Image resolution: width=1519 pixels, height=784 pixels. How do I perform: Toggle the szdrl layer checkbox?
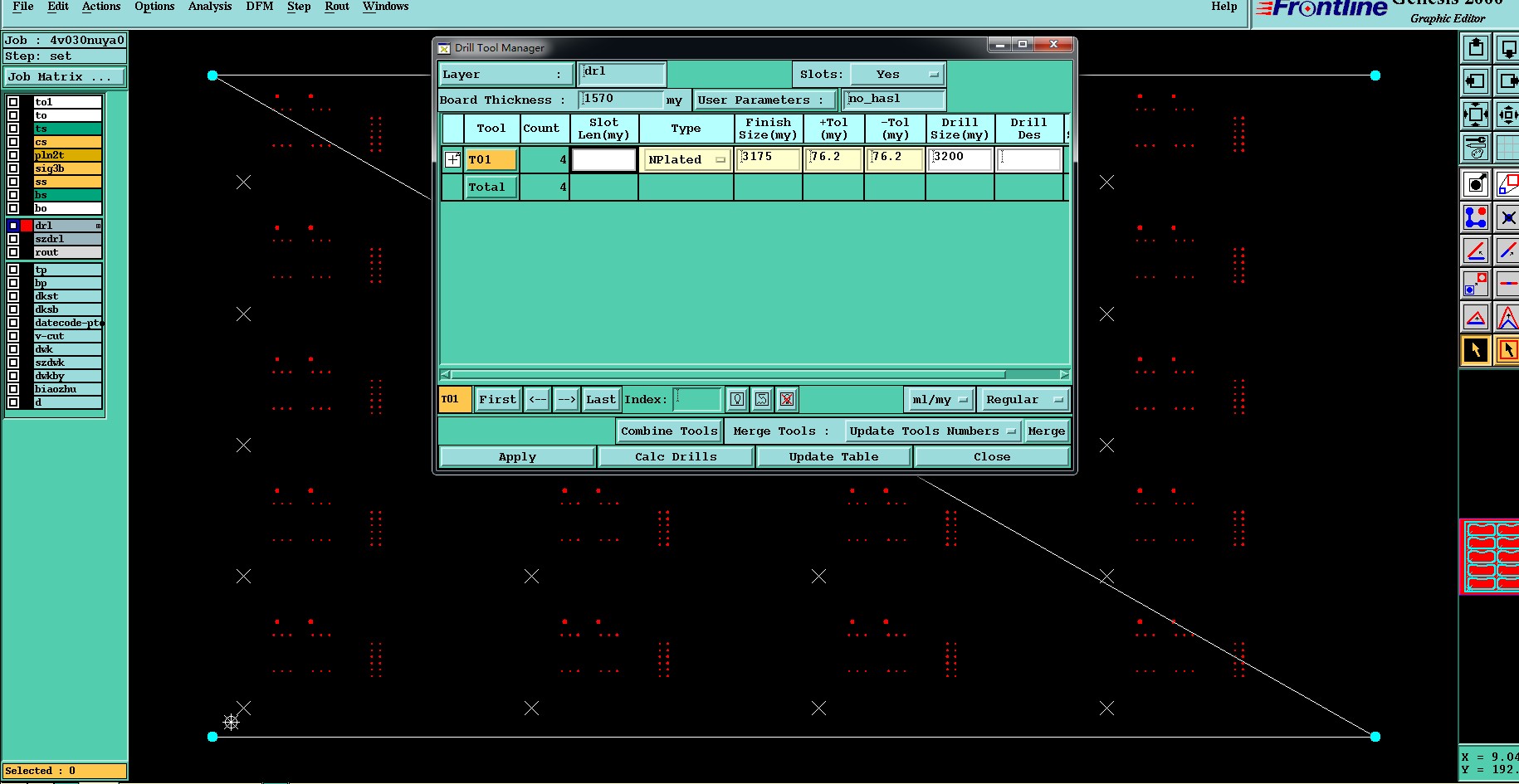click(13, 239)
